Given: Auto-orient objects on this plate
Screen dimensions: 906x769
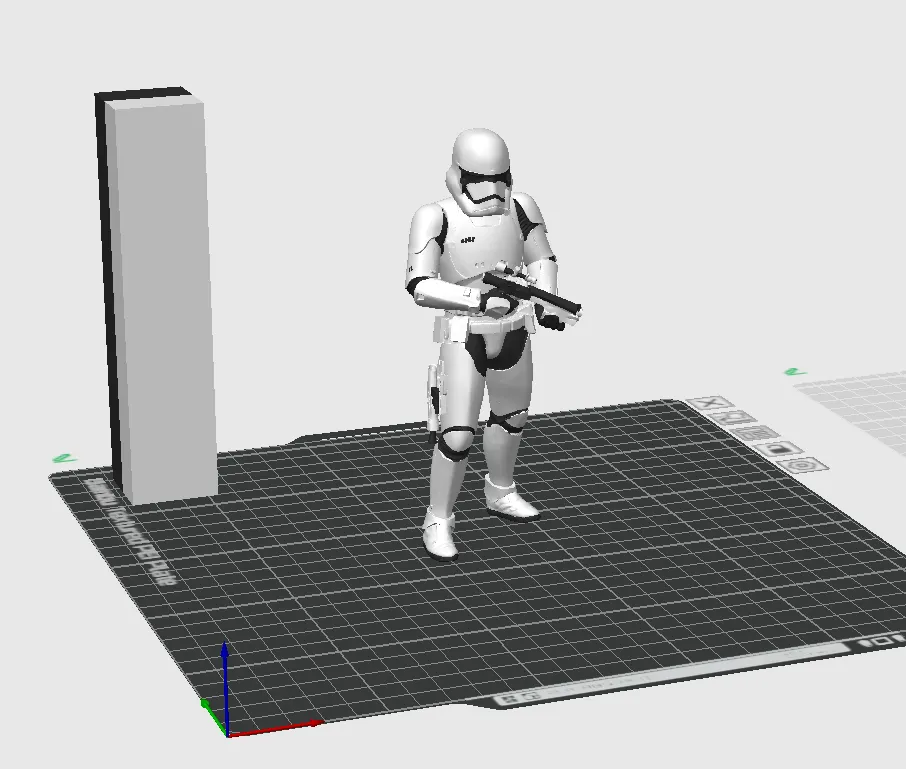Looking at the screenshot, I should (x=733, y=418).
